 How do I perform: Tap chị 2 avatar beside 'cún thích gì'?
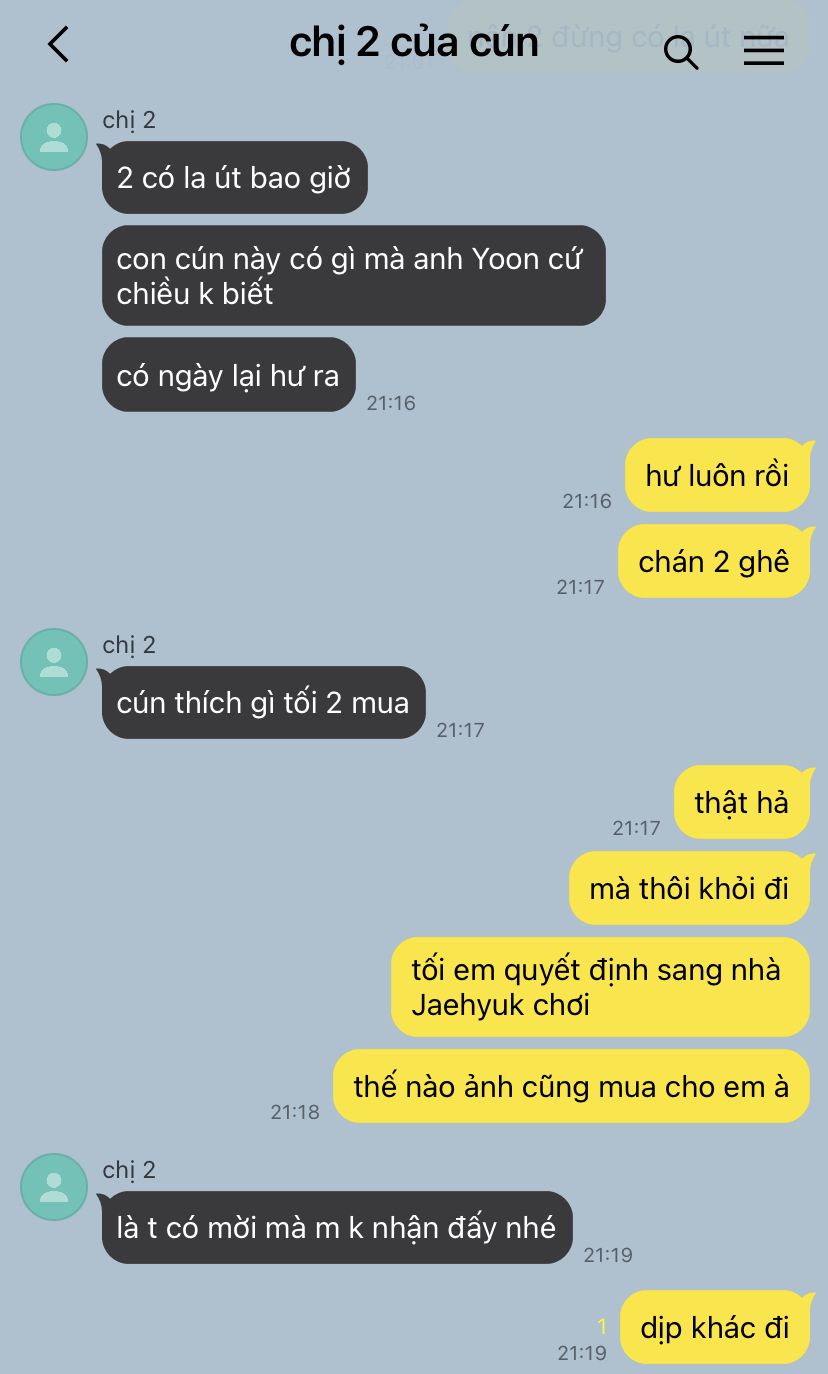pos(54,662)
